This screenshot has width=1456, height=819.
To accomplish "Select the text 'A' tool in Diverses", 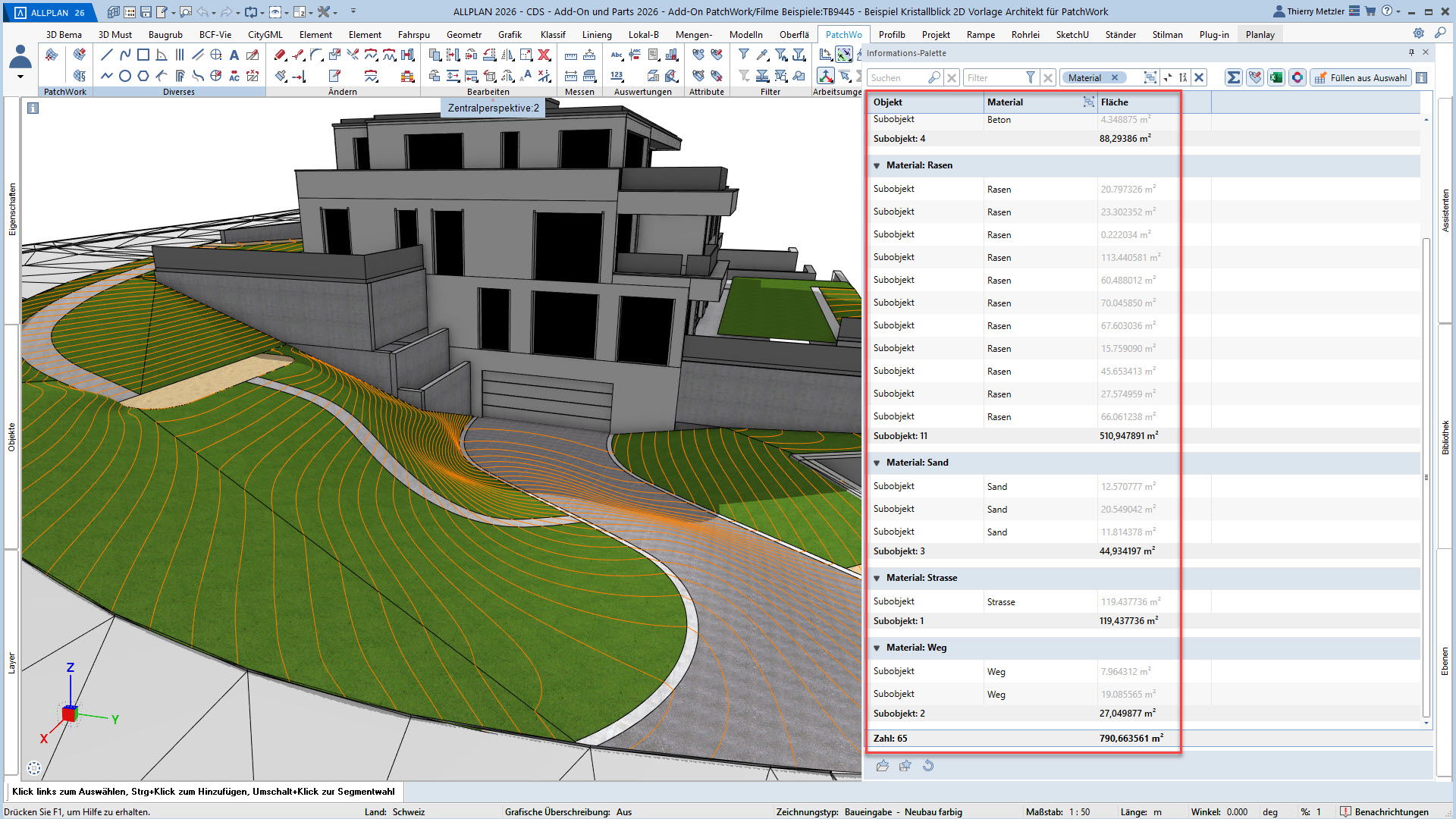I will pyautogui.click(x=234, y=55).
